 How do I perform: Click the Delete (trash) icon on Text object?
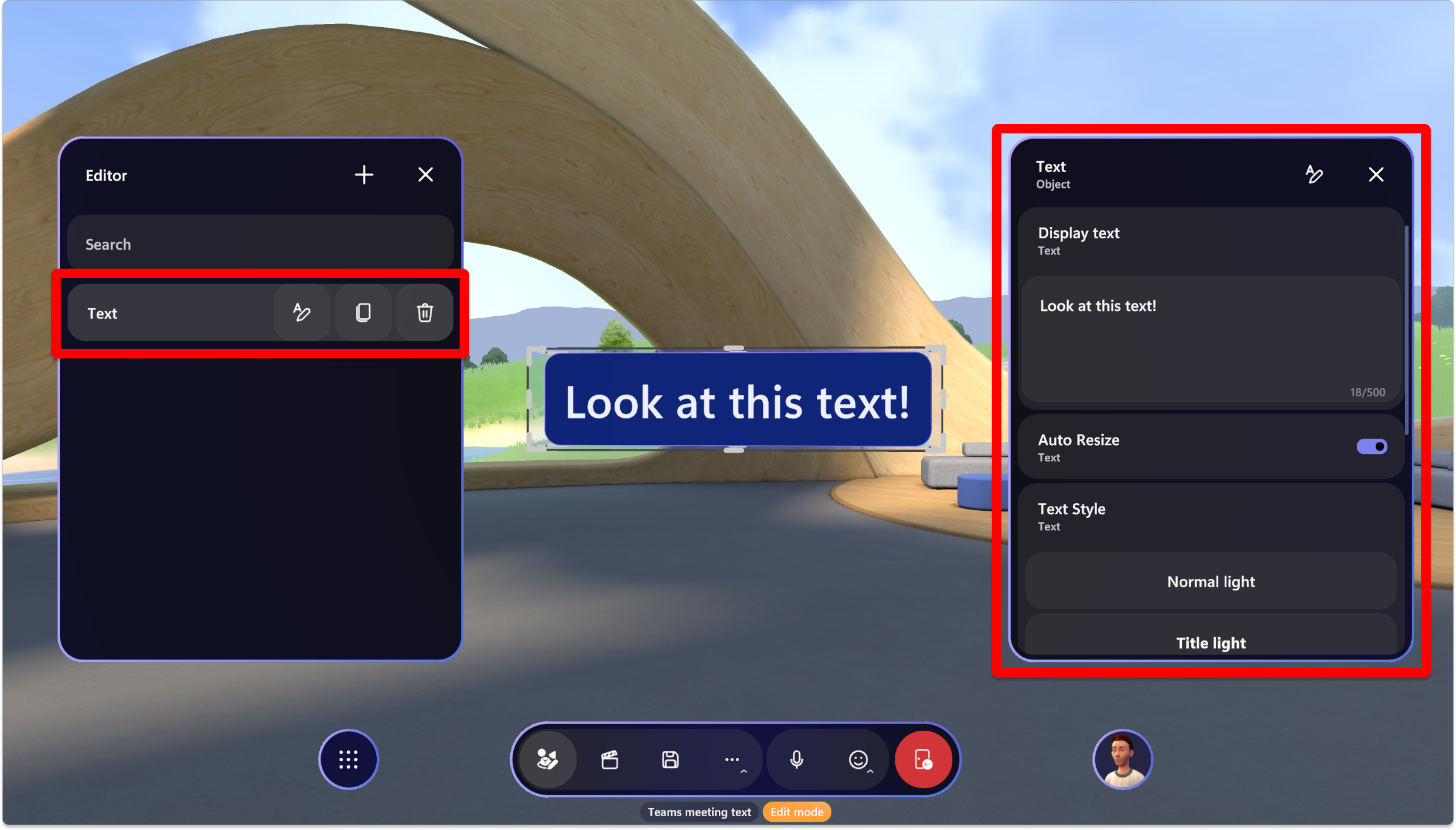(425, 312)
